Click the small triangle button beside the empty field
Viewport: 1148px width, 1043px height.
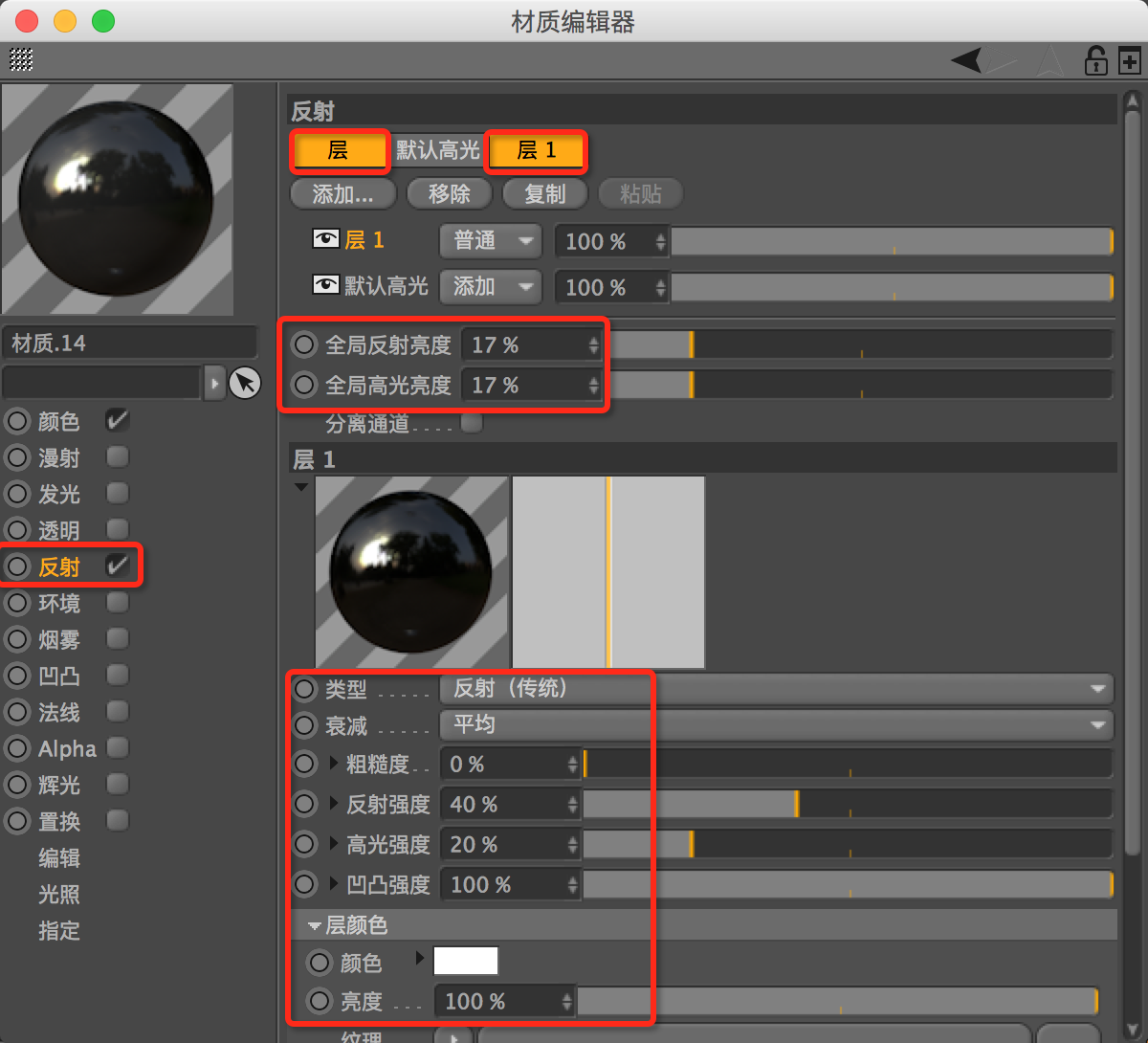pos(214,383)
